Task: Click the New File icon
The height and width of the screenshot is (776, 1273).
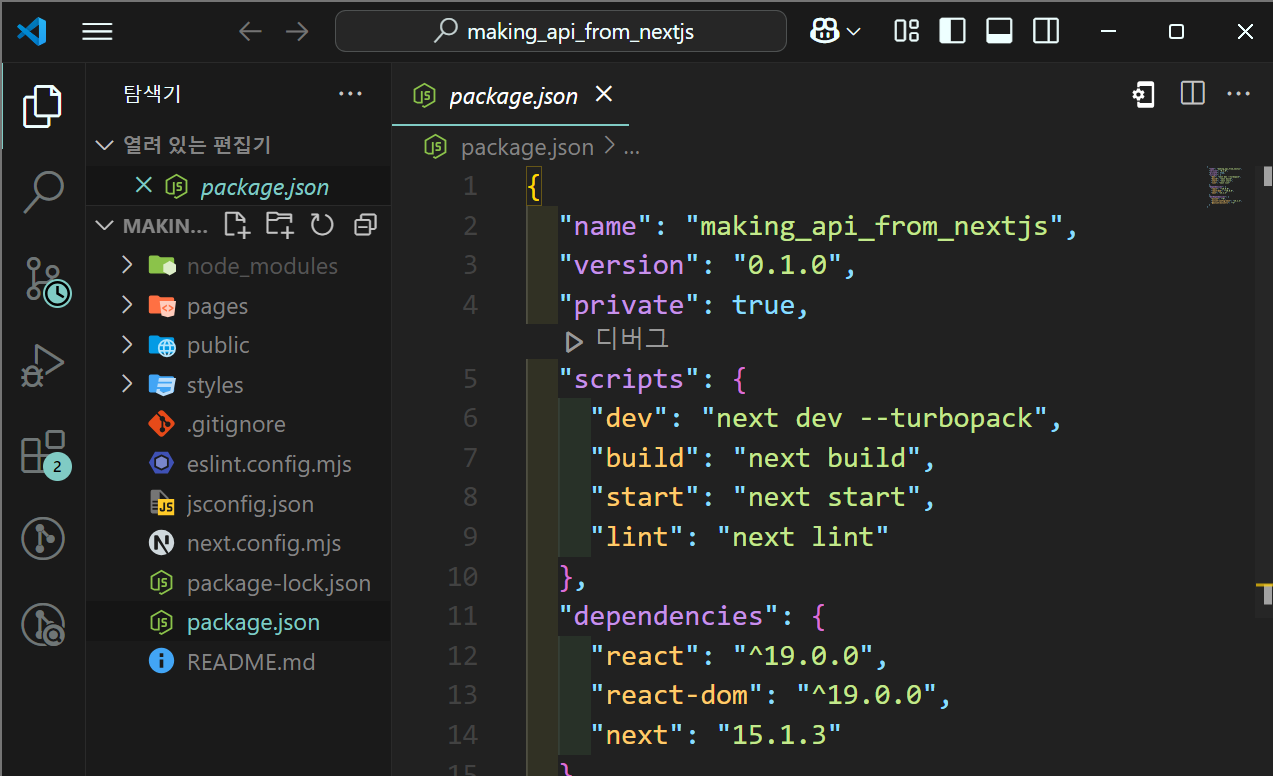Action: [x=237, y=225]
